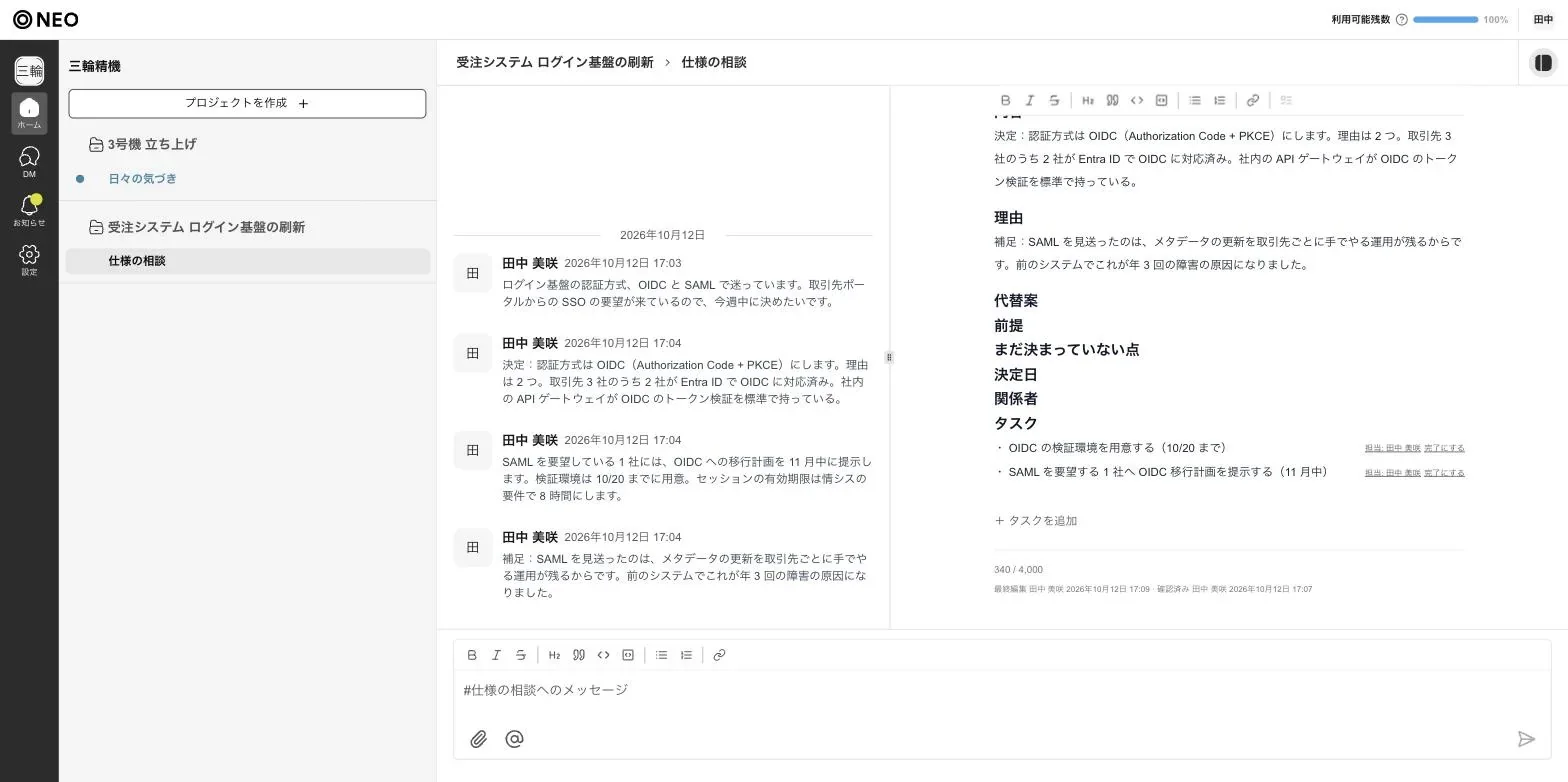Screen dimensions: 1568x782
Task: Insert numbered list in the message composer toolbar
Action: click(686, 655)
